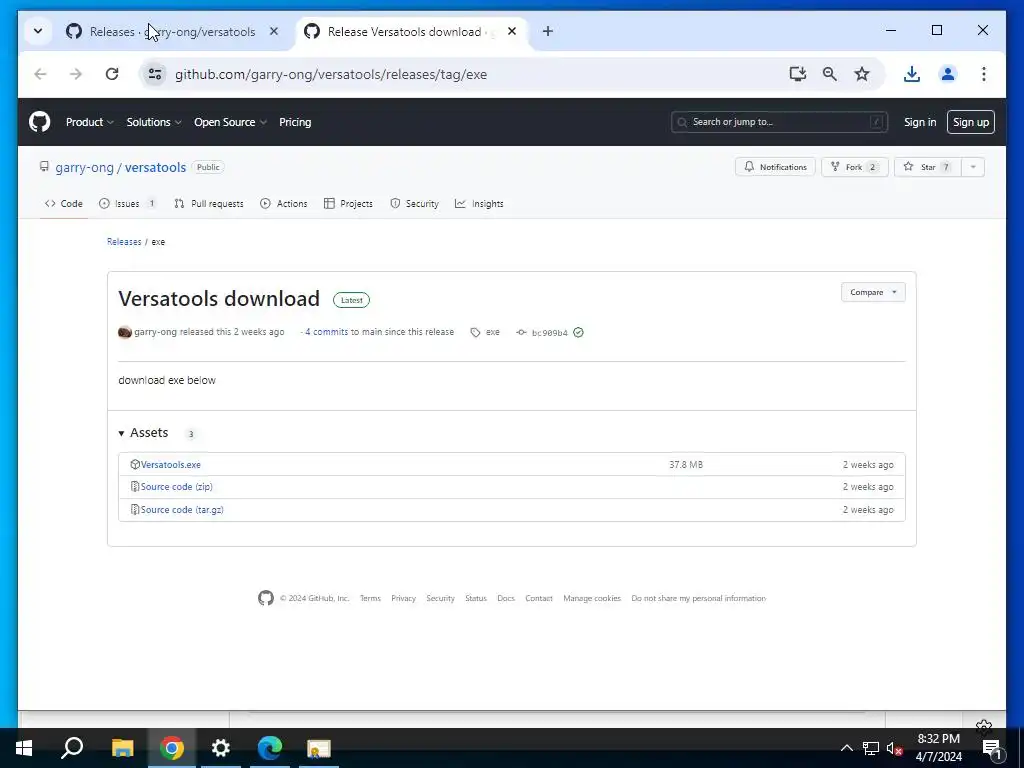Launch Microsoft Edge from the taskbar
Screen dimensions: 1024x768
270,748
